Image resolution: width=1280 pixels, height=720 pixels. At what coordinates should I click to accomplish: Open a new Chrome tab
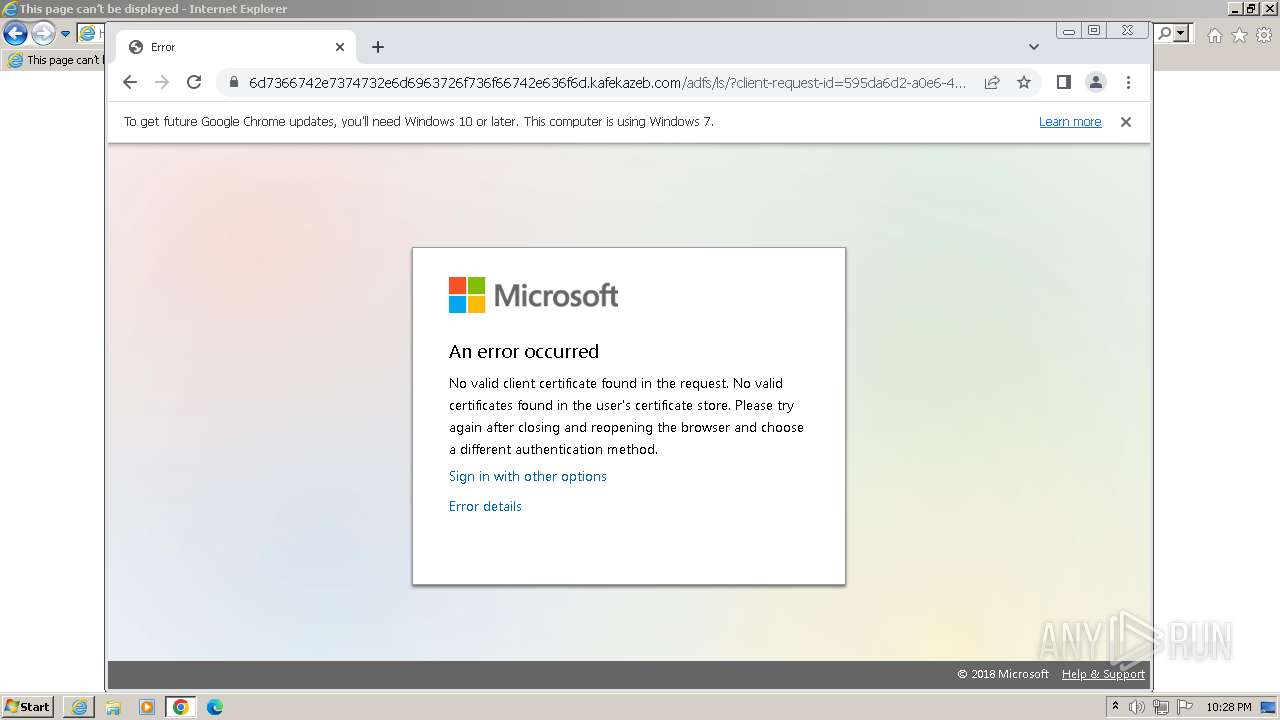point(377,47)
